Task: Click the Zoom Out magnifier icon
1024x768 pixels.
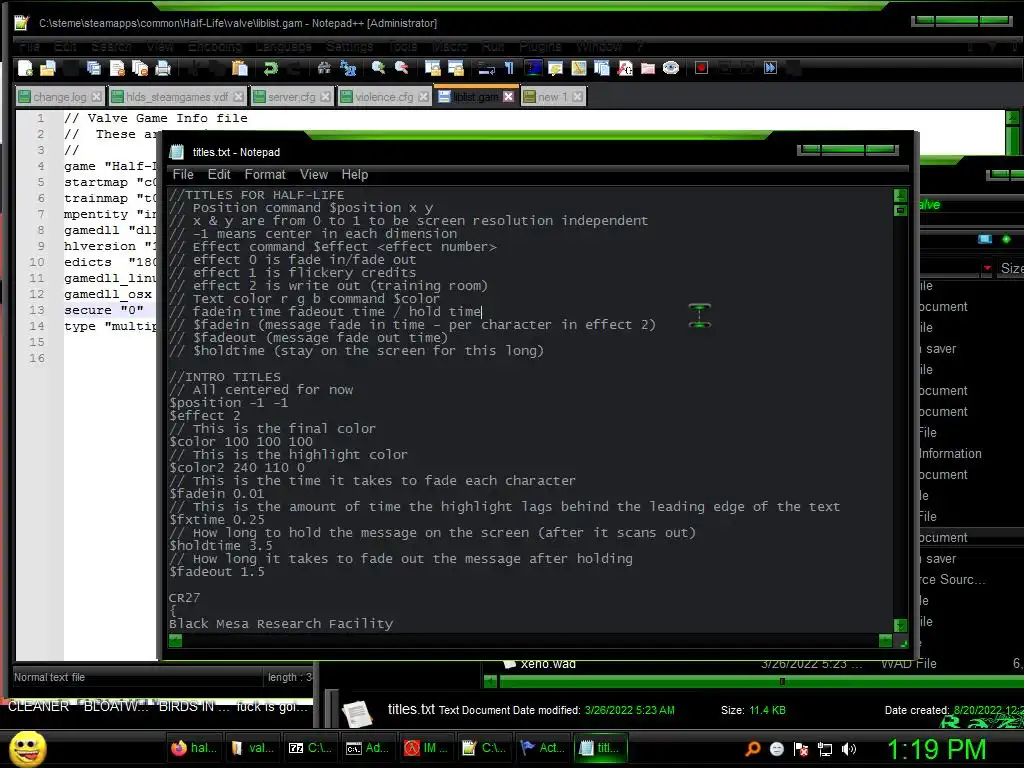Action: click(x=401, y=68)
